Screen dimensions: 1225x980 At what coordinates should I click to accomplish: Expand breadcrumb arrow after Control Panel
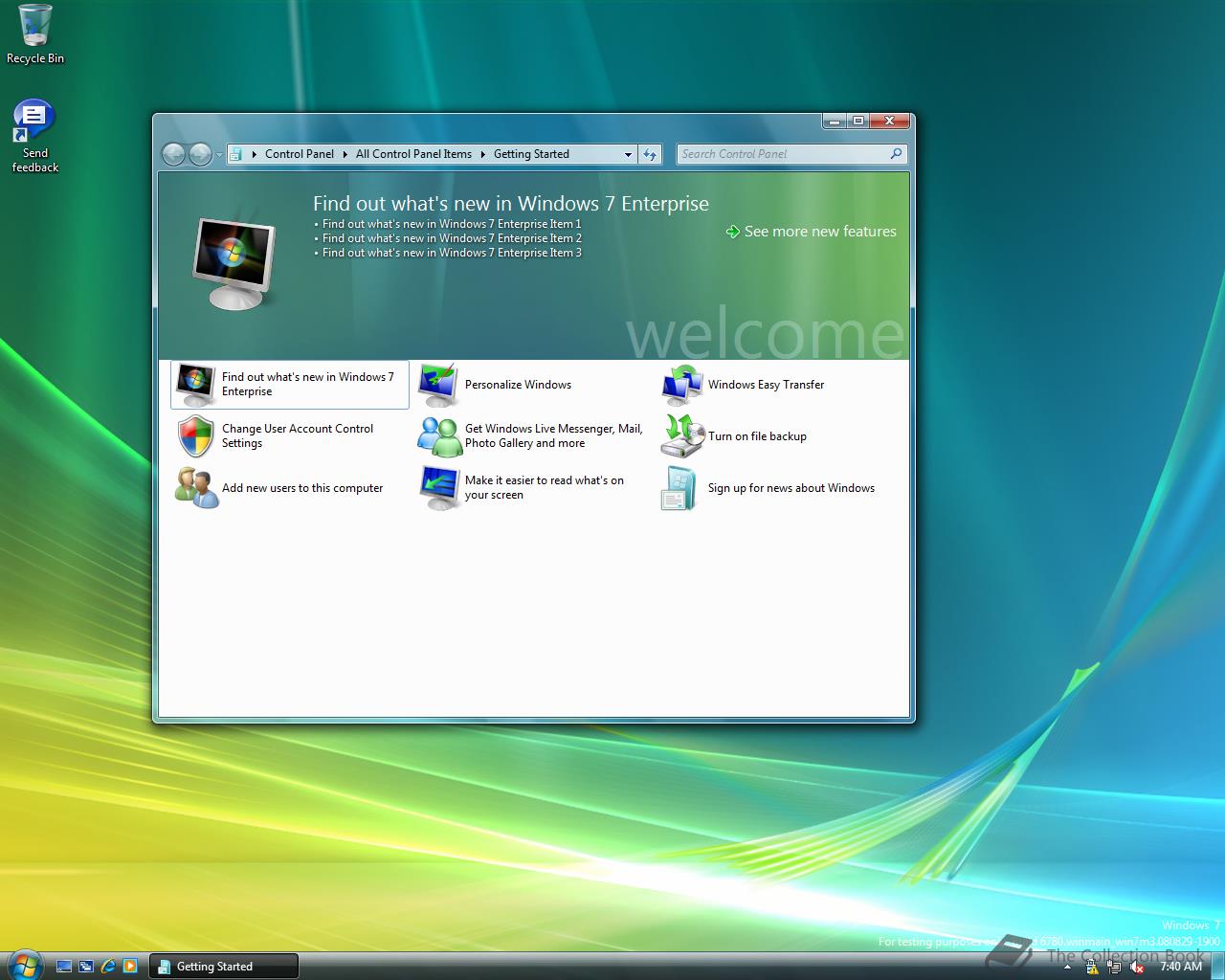[345, 154]
